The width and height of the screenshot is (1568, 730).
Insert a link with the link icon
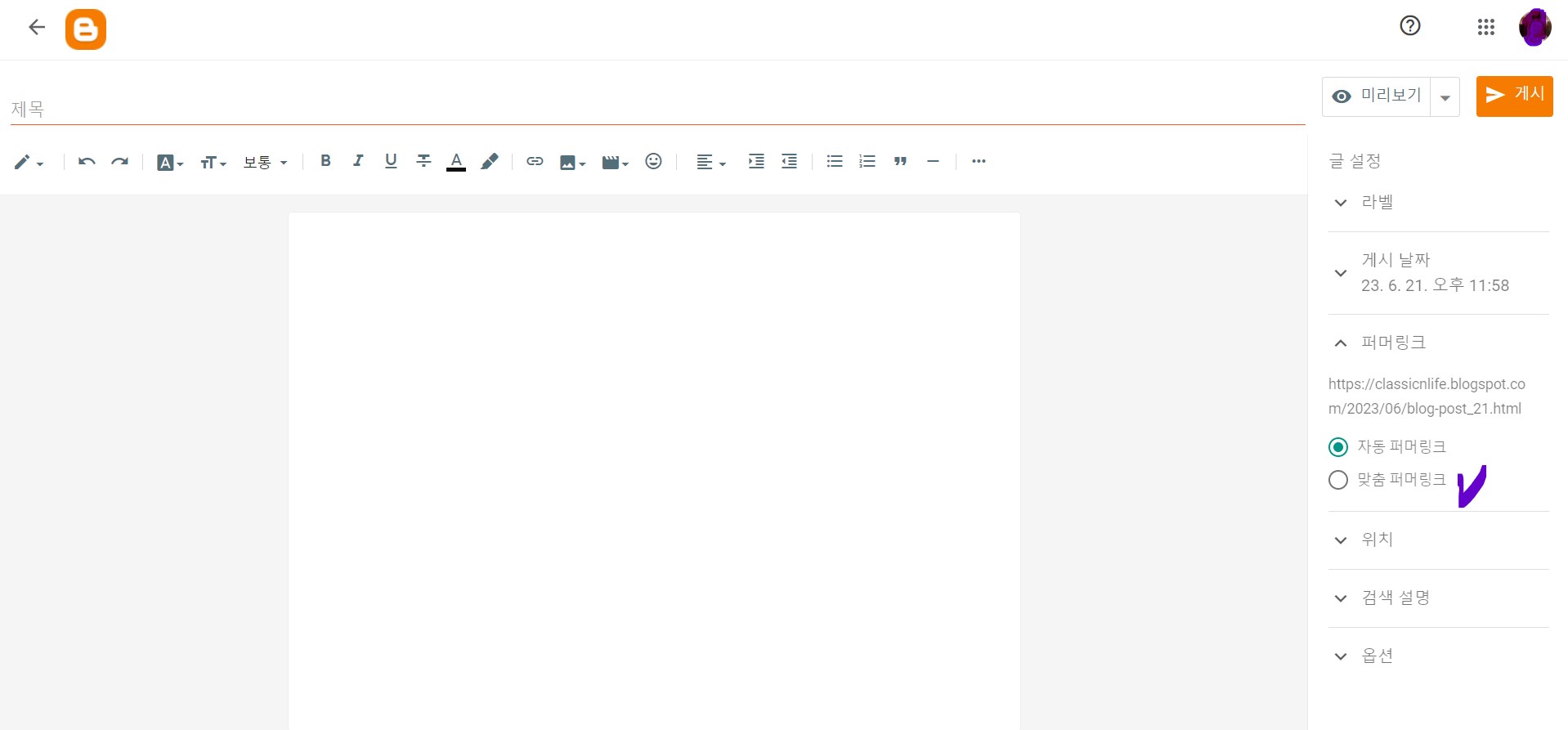pyautogui.click(x=535, y=161)
